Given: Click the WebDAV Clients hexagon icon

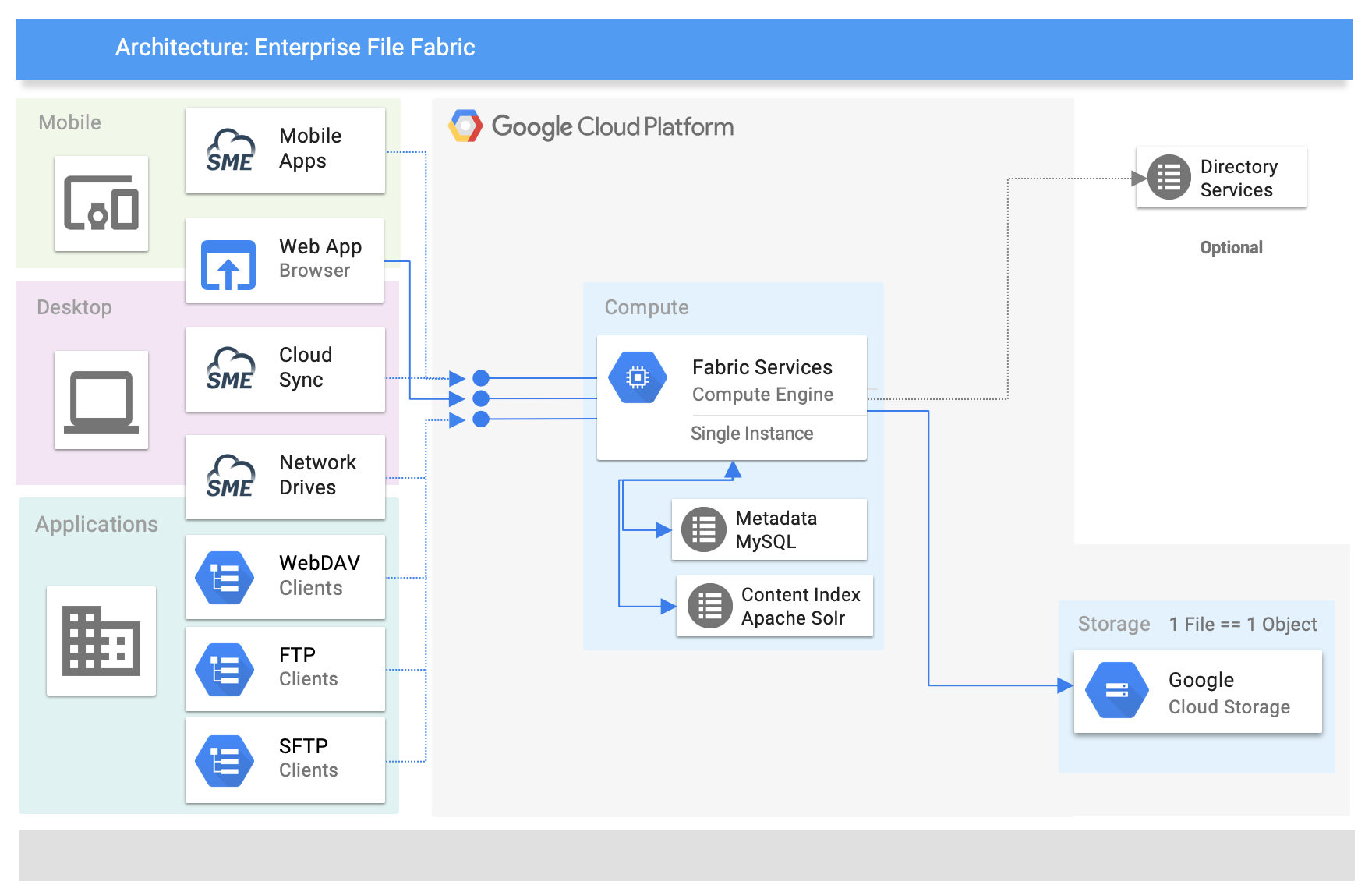Looking at the screenshot, I should [225, 578].
